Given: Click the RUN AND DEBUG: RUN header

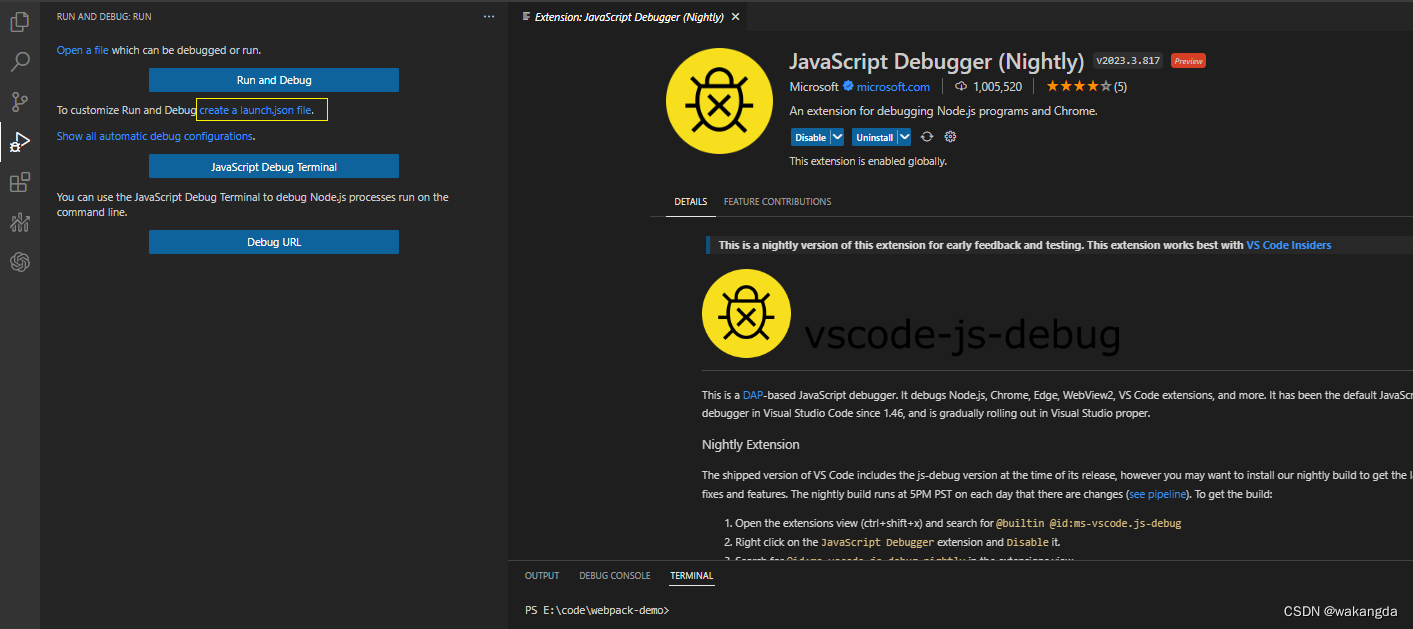Looking at the screenshot, I should click(104, 17).
